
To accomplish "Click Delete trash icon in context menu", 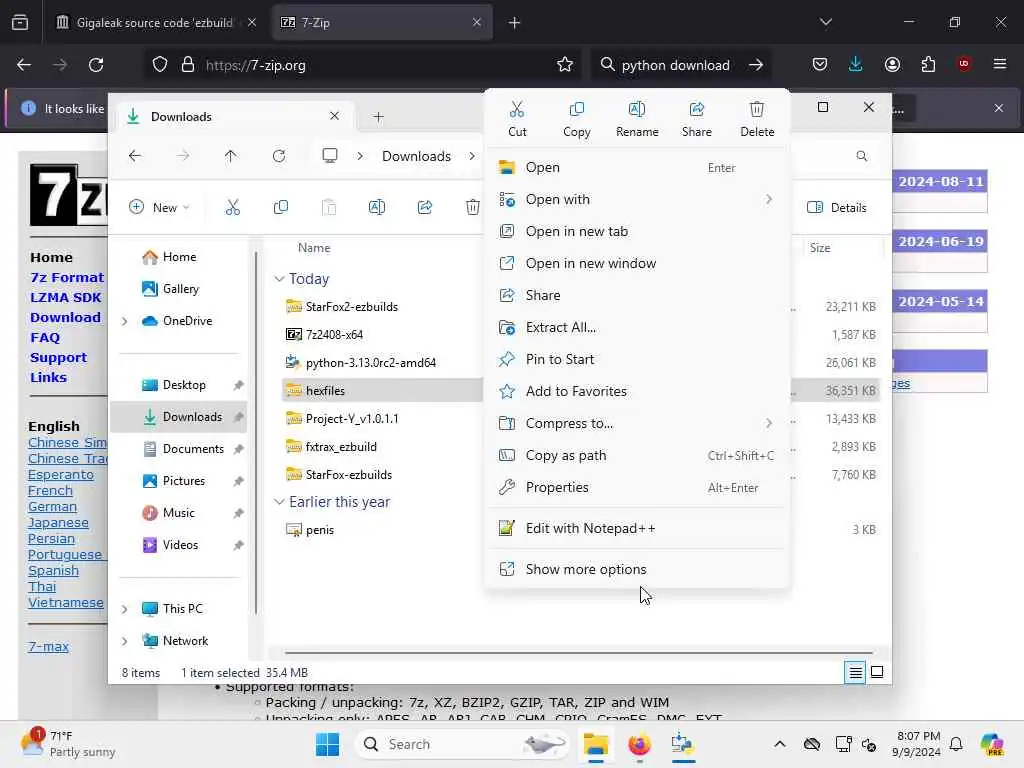I will coord(757,119).
